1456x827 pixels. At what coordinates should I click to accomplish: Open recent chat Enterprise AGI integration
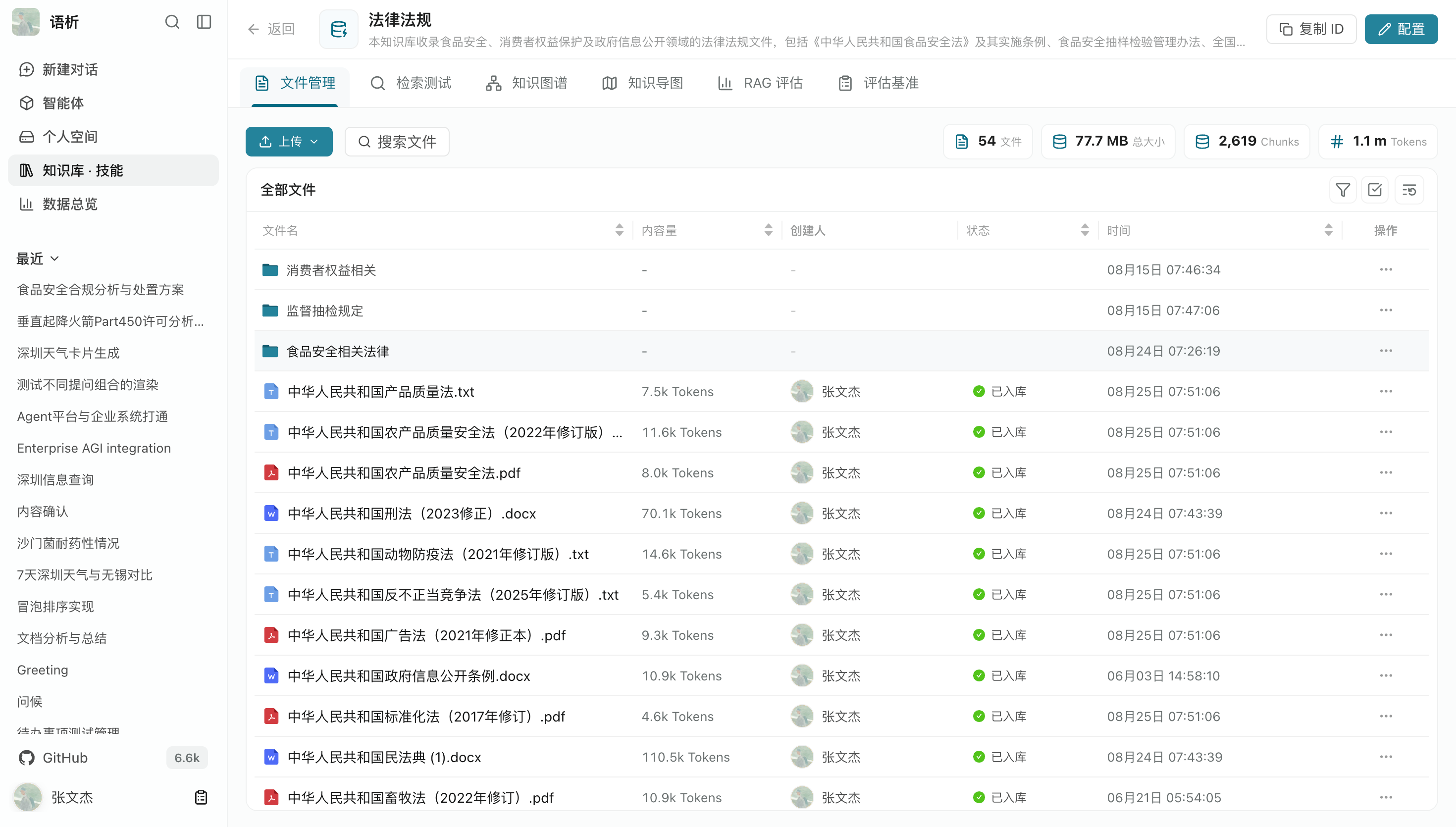94,448
